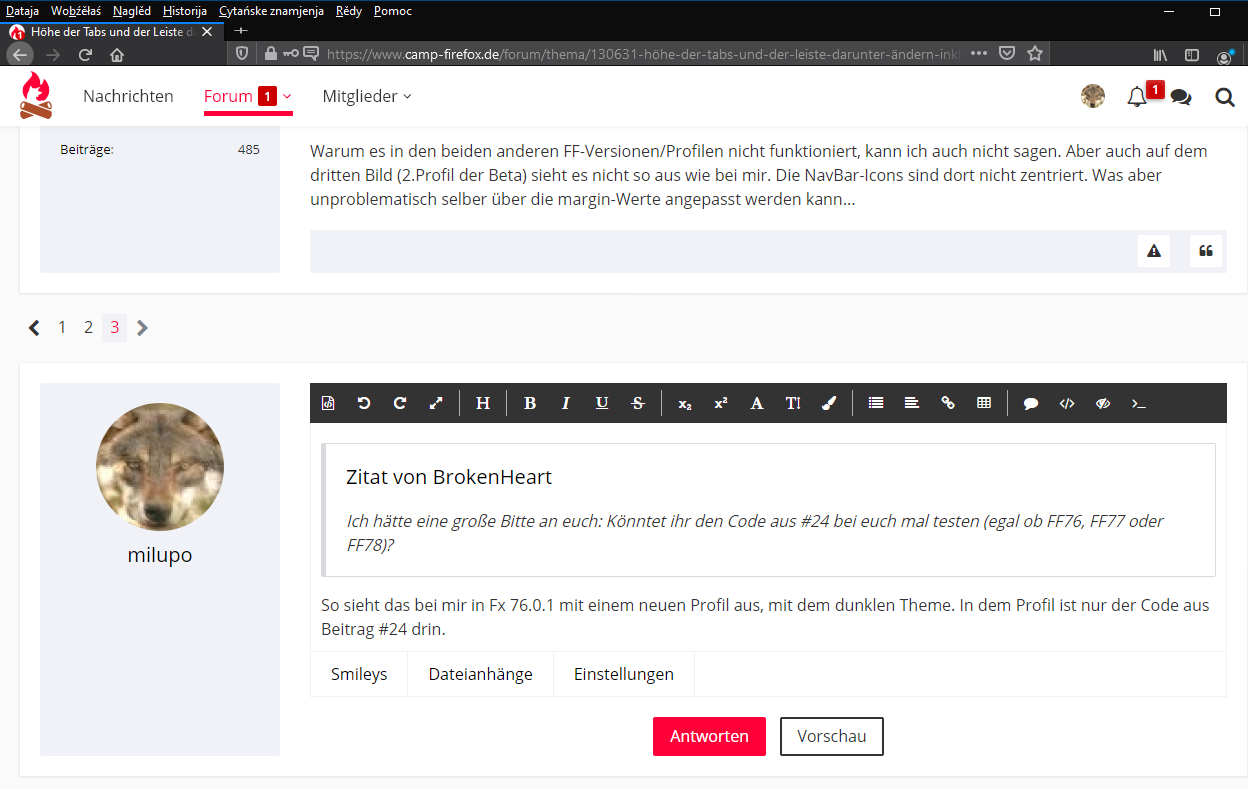Toggle italic formatting in the editor
The height and width of the screenshot is (789, 1248).
(566, 403)
